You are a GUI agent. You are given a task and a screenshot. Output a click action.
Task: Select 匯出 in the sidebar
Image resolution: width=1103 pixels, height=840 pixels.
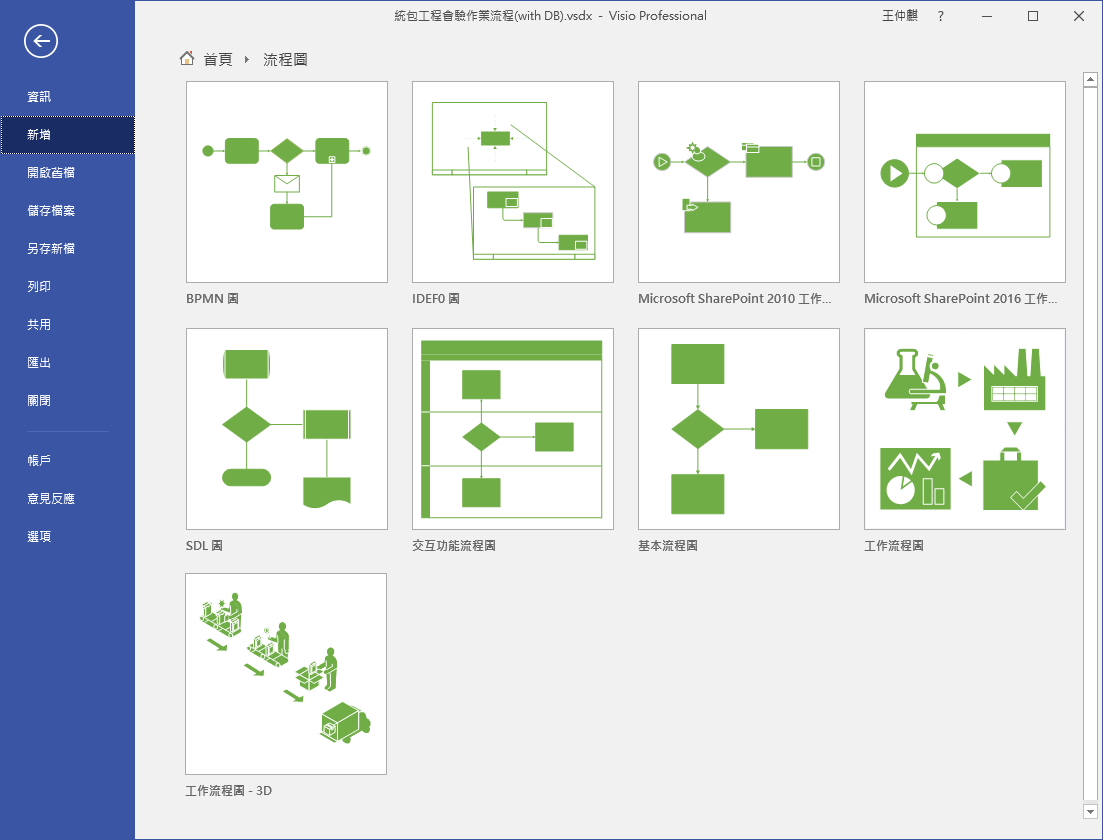pos(68,362)
